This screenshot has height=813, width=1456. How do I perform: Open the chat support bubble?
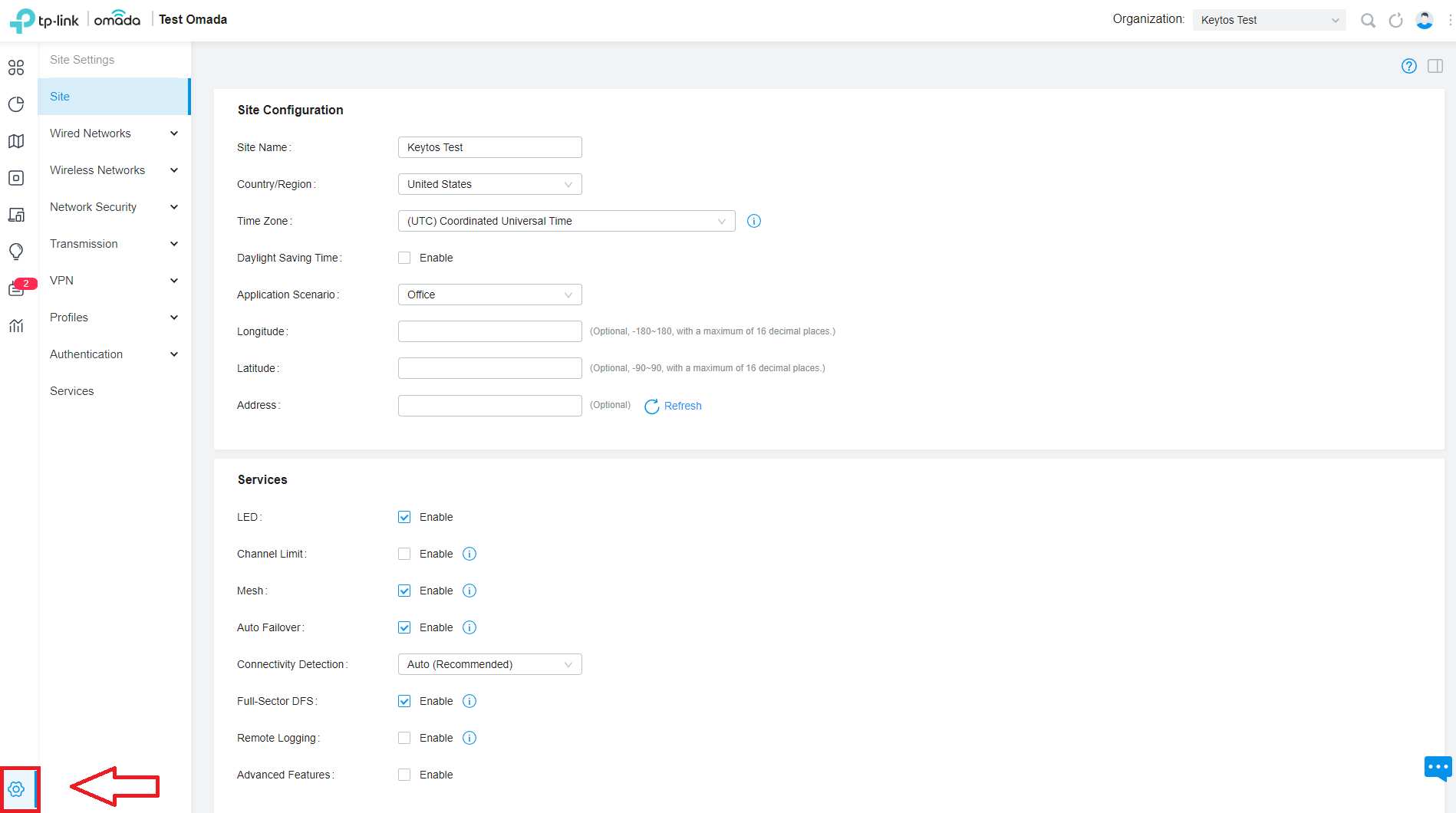1438,768
